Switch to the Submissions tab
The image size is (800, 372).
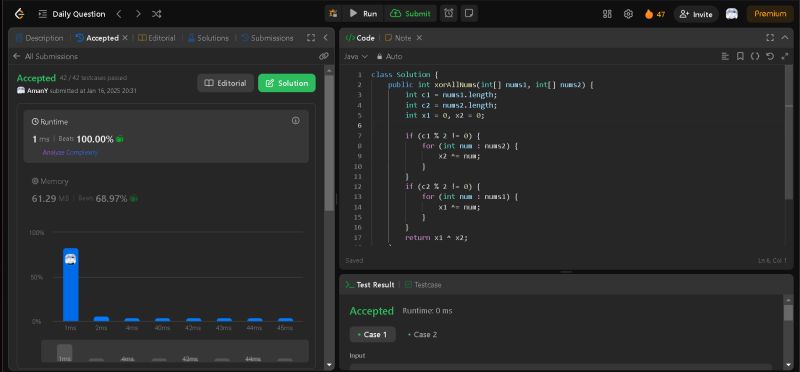tap(267, 38)
